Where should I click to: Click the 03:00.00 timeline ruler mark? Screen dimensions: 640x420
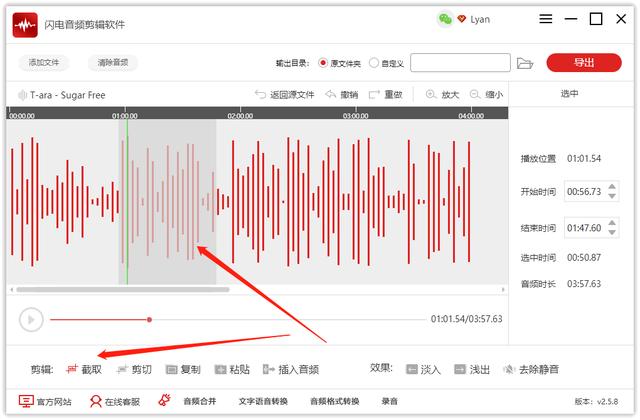coord(356,116)
